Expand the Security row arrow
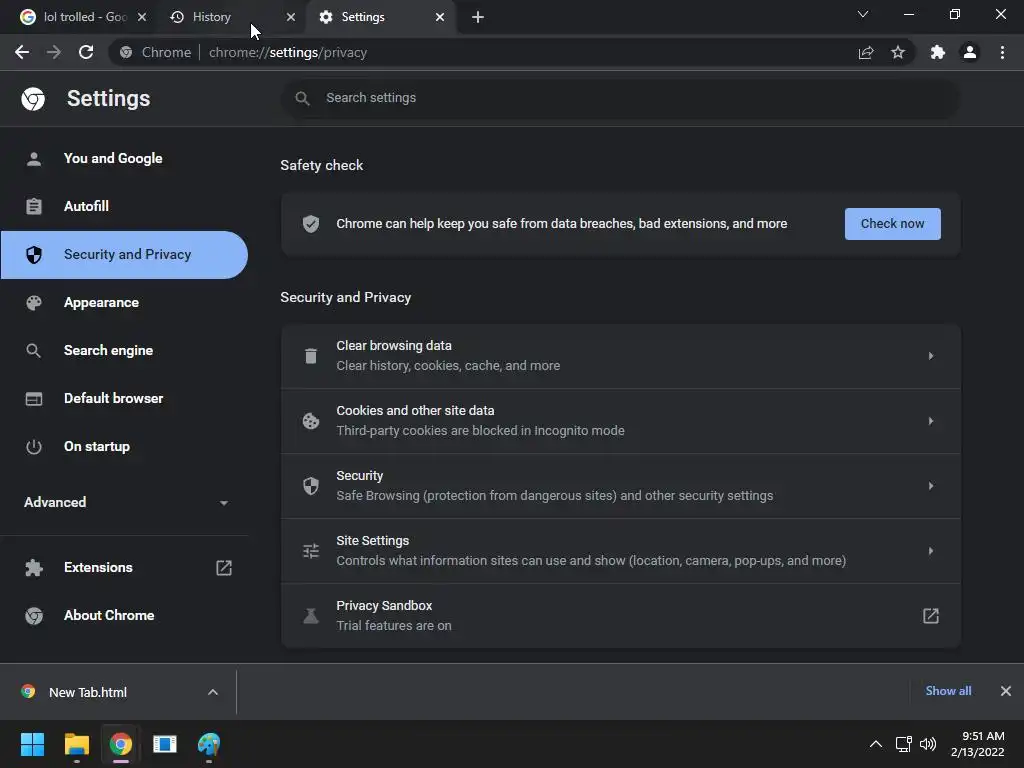This screenshot has width=1024, height=768. (931, 486)
